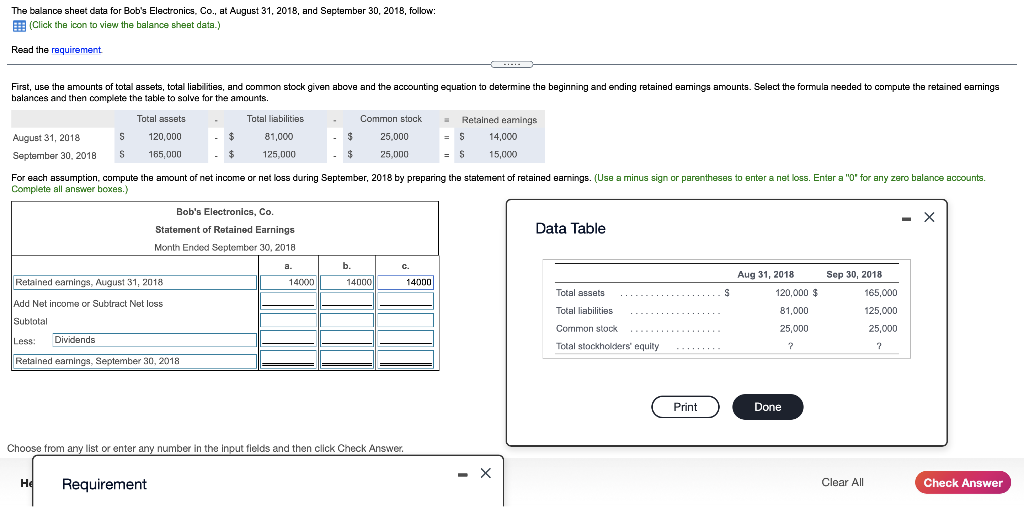The image size is (1024, 510).
Task: Click the Retained earnings header in formula table
Action: [499, 120]
